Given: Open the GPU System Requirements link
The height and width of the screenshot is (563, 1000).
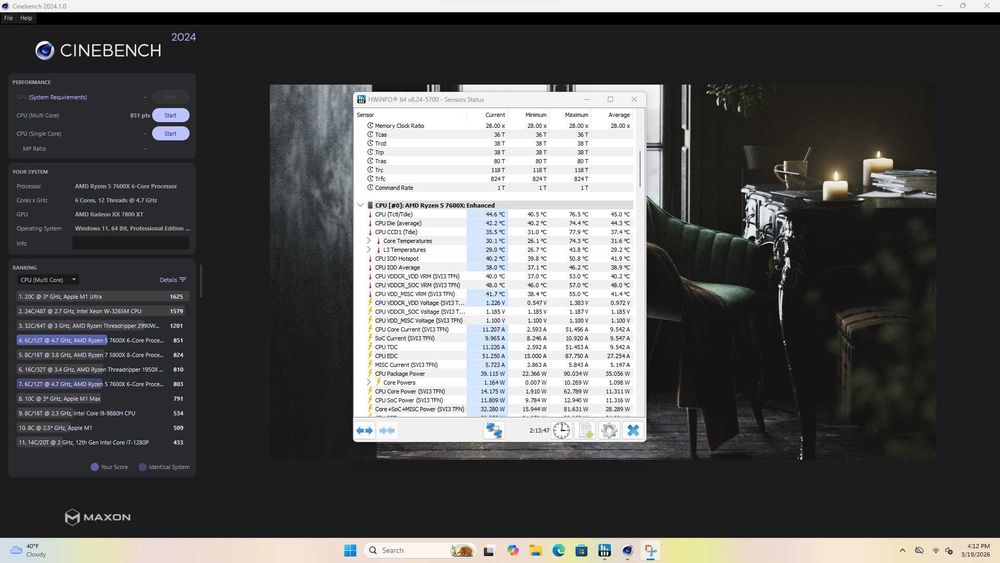Looking at the screenshot, I should point(58,97).
